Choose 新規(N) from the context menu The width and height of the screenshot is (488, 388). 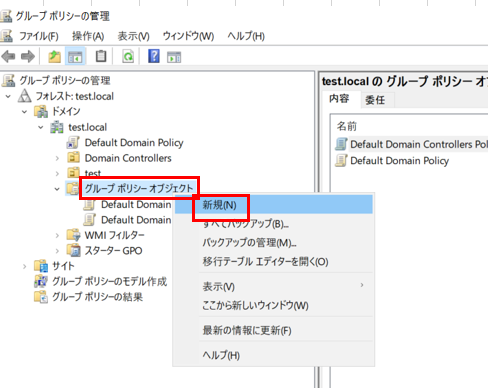[x=273, y=204]
